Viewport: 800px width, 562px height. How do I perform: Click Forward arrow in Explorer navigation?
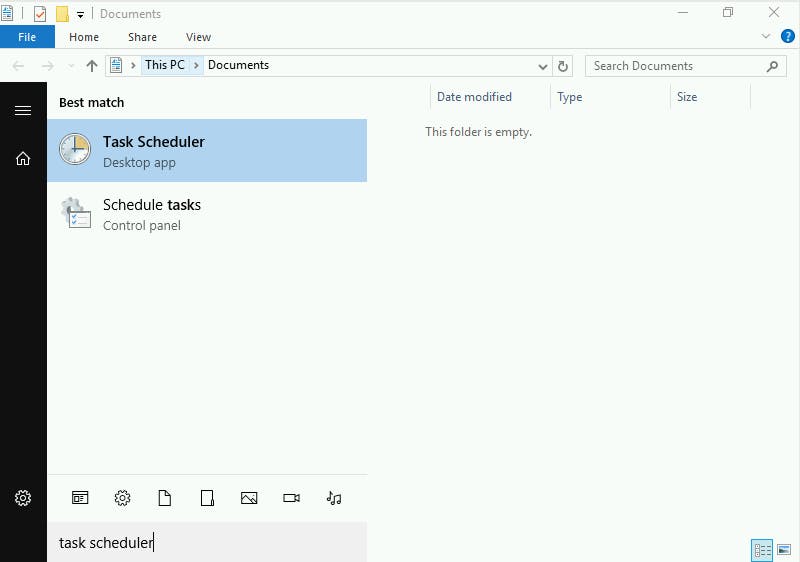tap(47, 66)
